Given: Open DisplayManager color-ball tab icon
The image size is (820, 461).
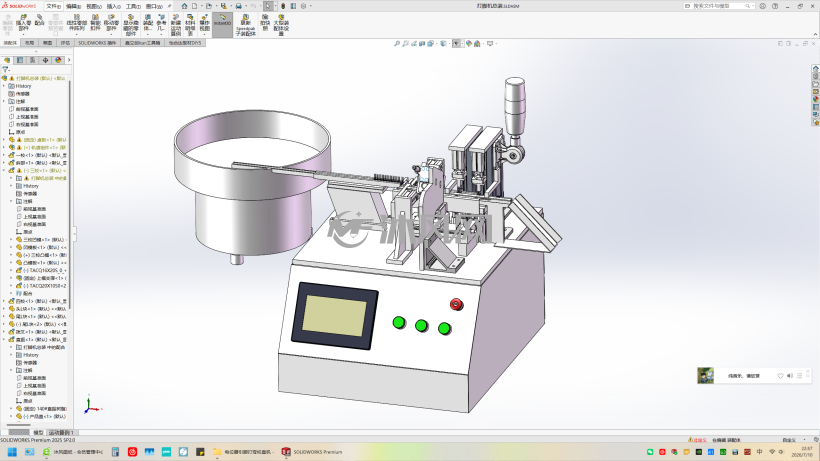Looking at the screenshot, I should [58, 60].
